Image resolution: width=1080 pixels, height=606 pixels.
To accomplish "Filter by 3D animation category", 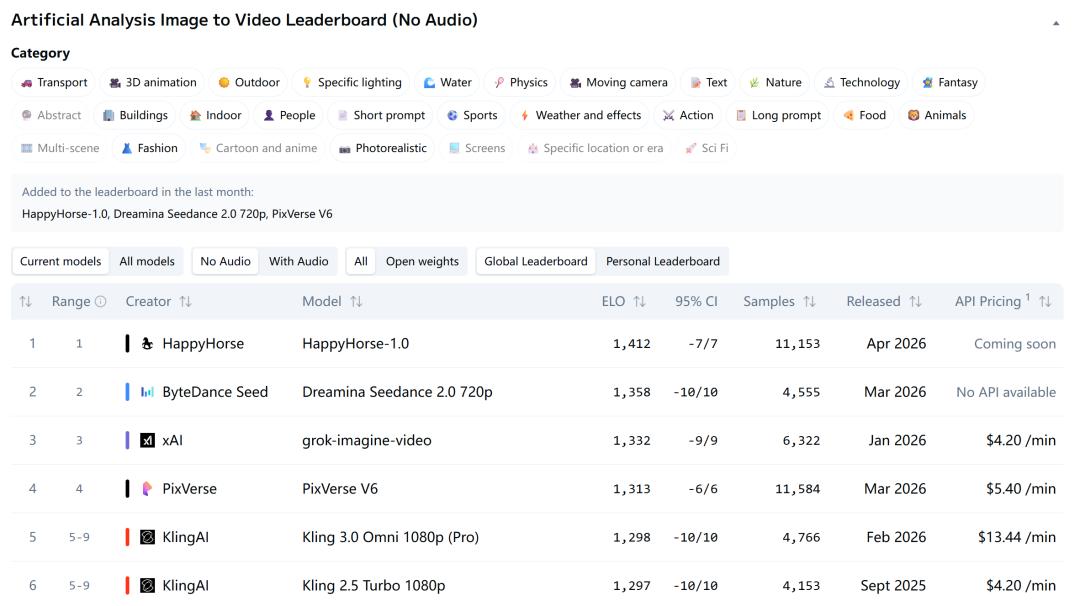I will click(154, 83).
